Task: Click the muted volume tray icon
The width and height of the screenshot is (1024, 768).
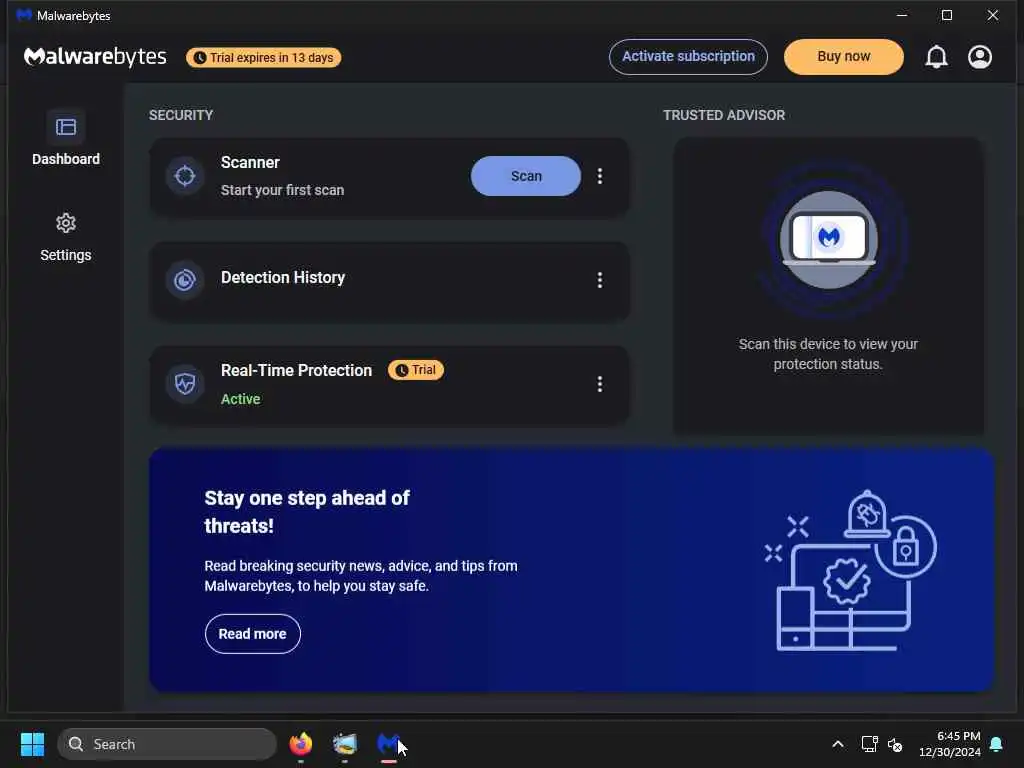Action: (895, 744)
